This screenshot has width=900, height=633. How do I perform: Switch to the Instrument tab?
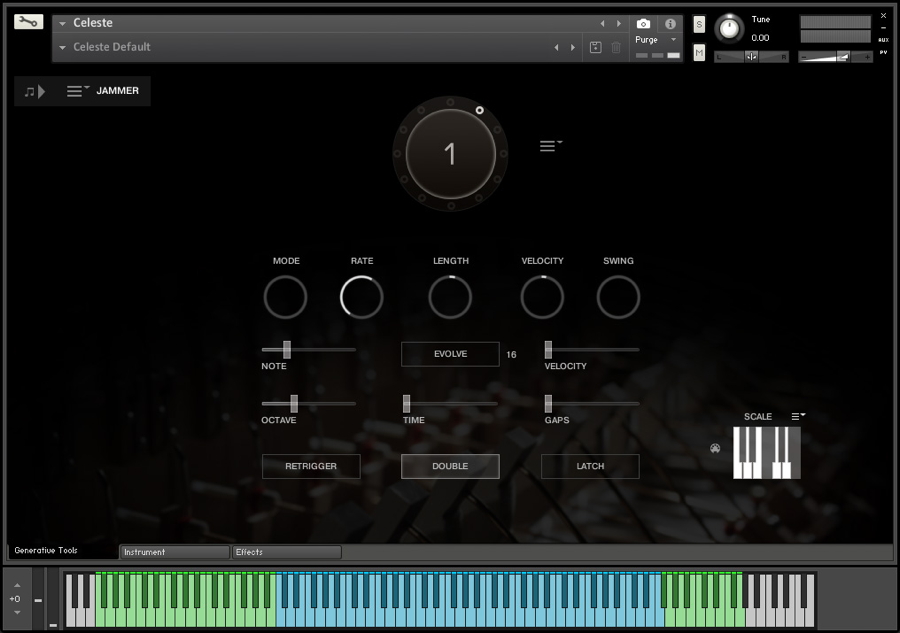174,552
